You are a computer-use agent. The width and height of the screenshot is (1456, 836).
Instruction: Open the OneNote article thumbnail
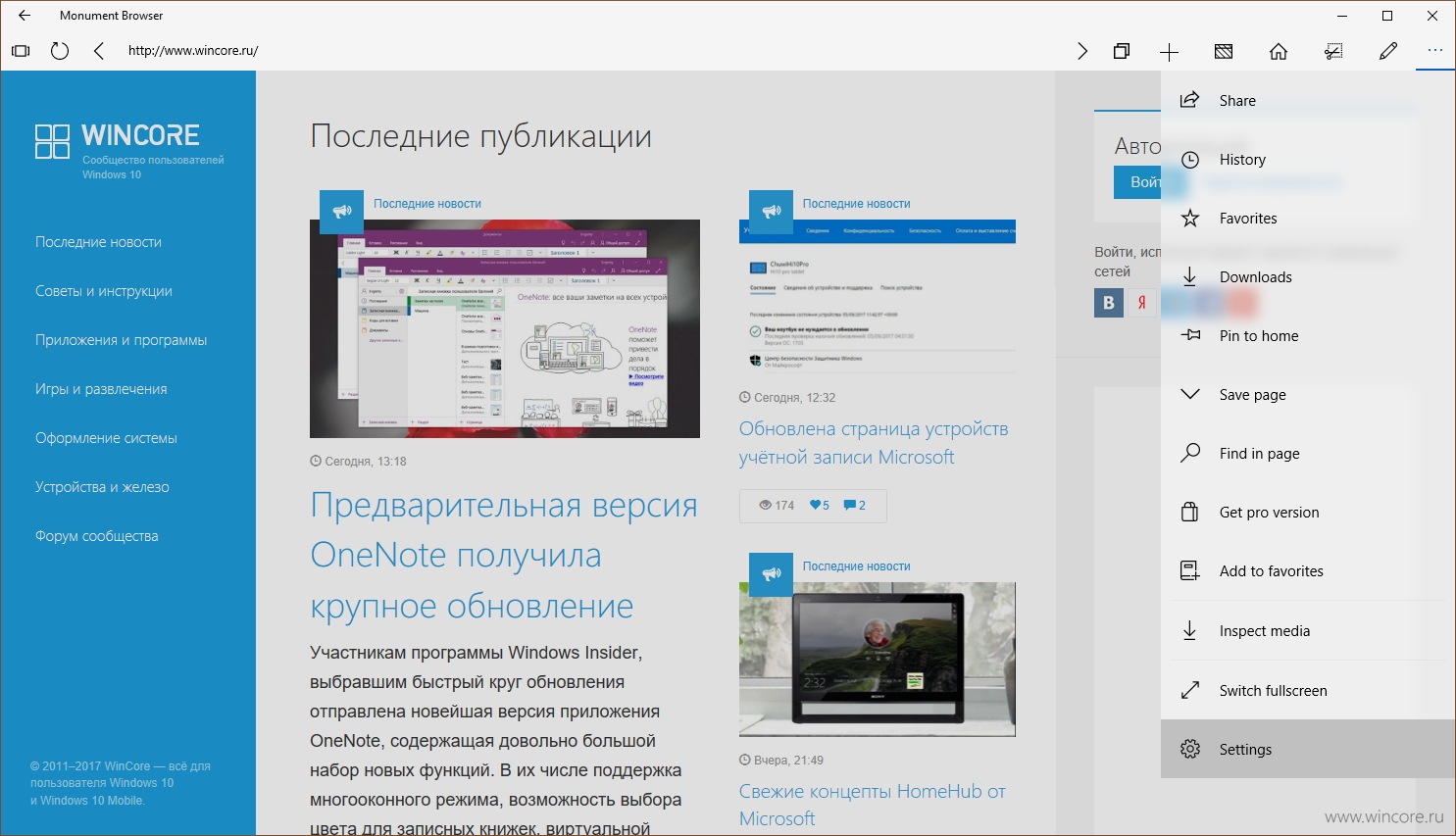[505, 328]
